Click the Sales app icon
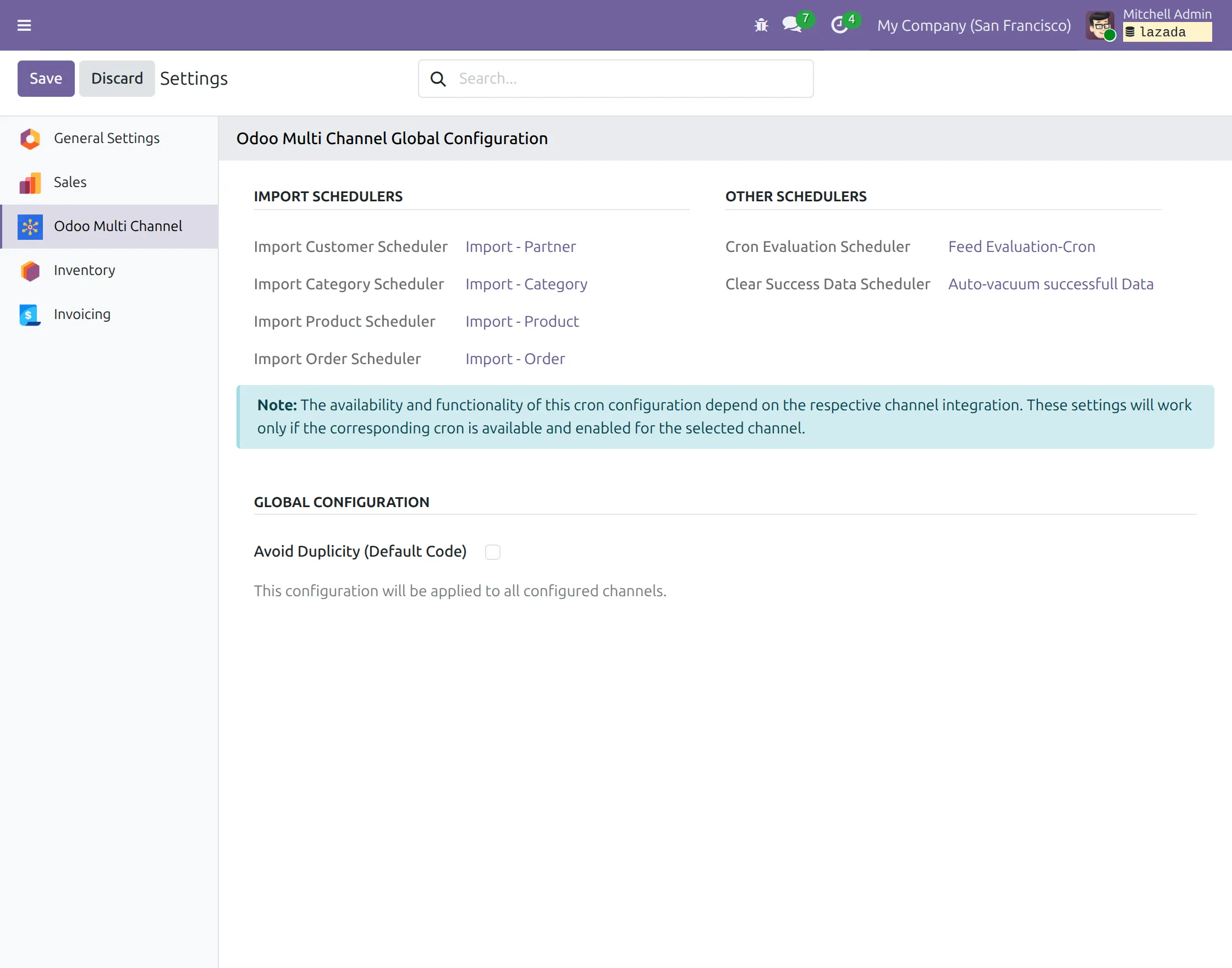This screenshot has height=968, width=1232. [30, 183]
